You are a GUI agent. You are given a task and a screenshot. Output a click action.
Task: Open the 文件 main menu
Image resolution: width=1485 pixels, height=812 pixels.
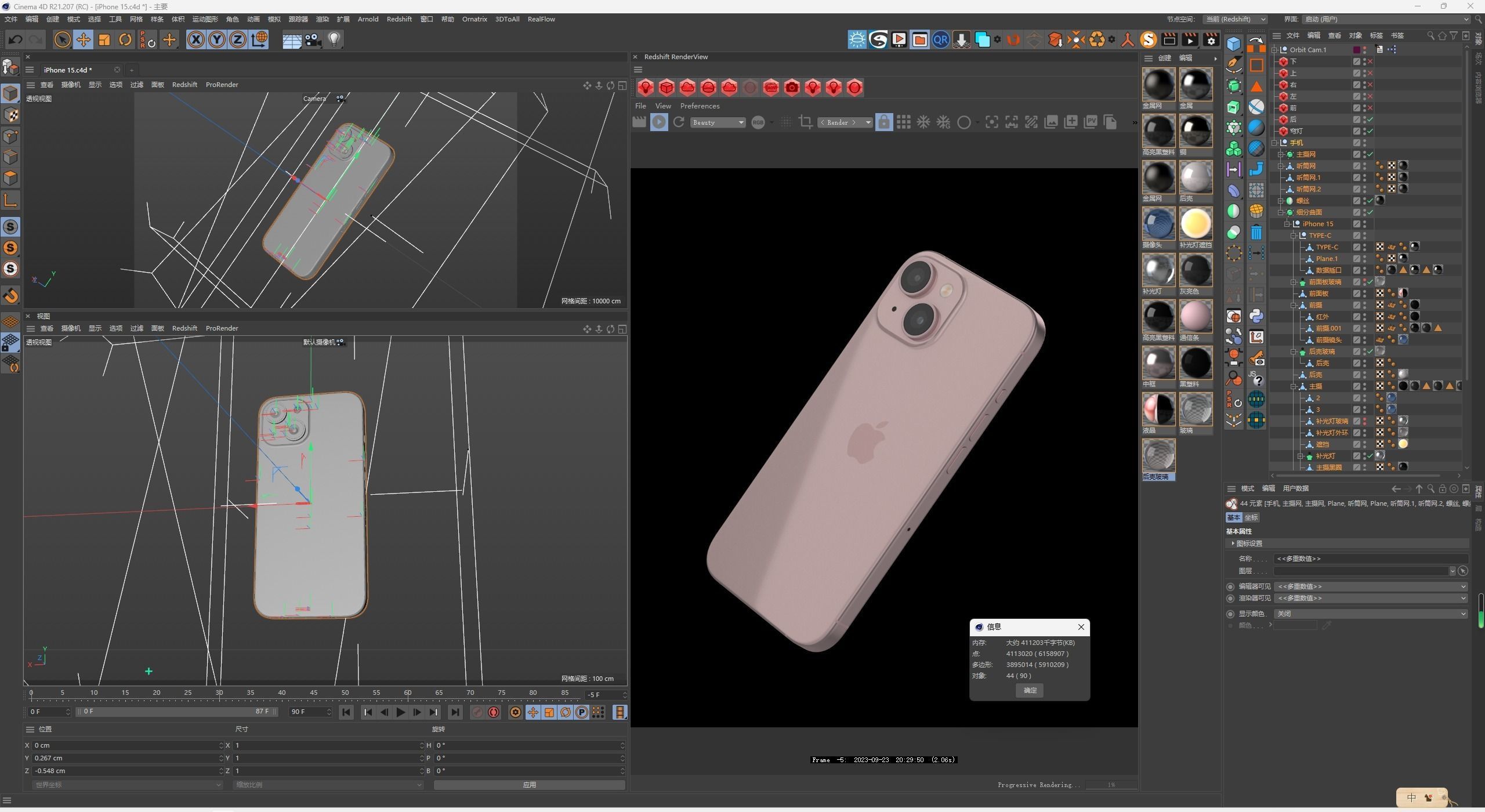point(11,19)
